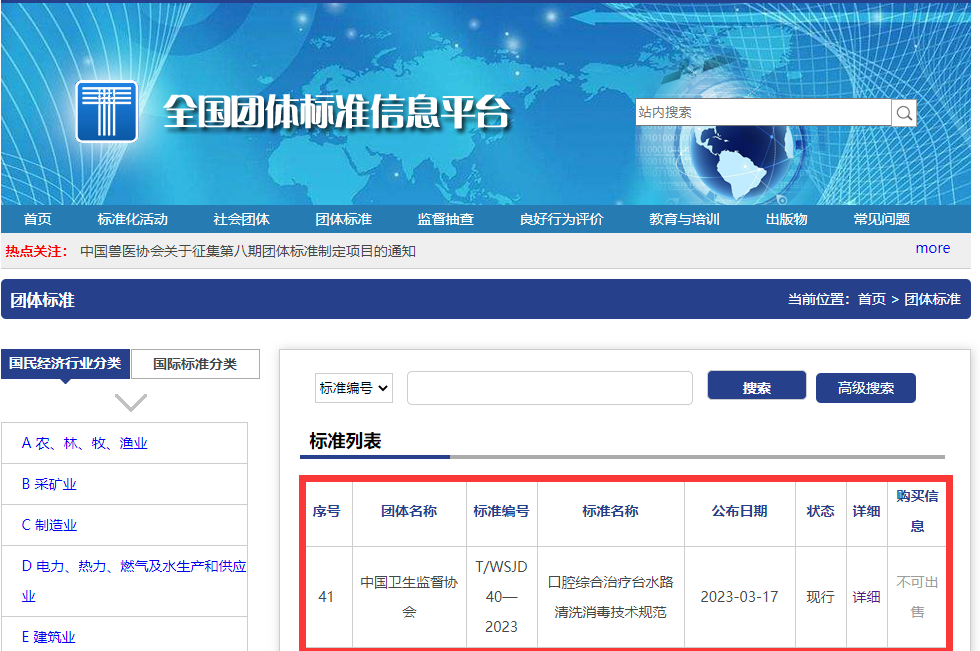980x651 pixels.
Task: Click 团体名称 column header
Action: pos(409,511)
